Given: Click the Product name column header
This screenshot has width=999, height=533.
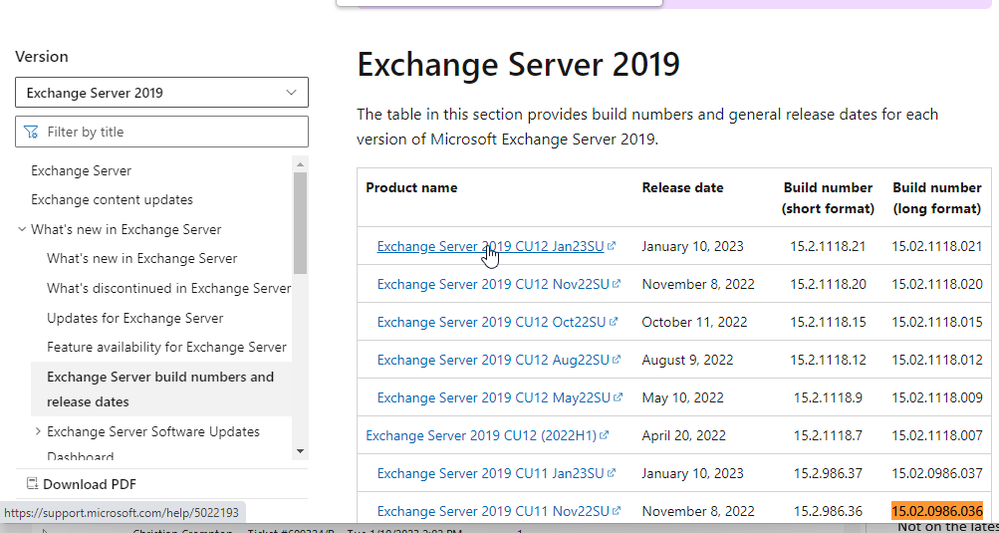Looking at the screenshot, I should point(412,187).
